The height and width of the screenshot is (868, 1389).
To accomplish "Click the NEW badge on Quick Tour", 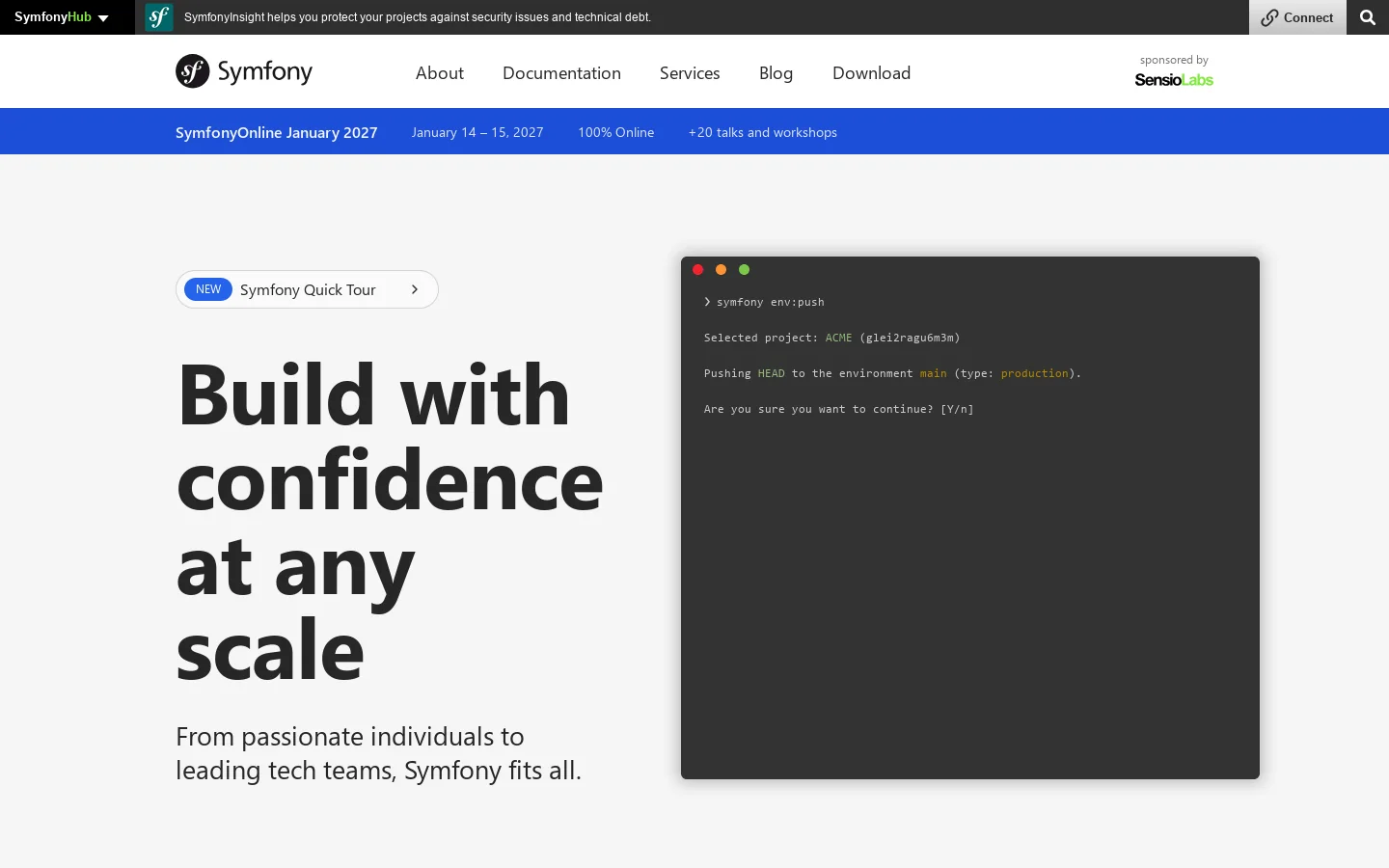I will [x=208, y=289].
